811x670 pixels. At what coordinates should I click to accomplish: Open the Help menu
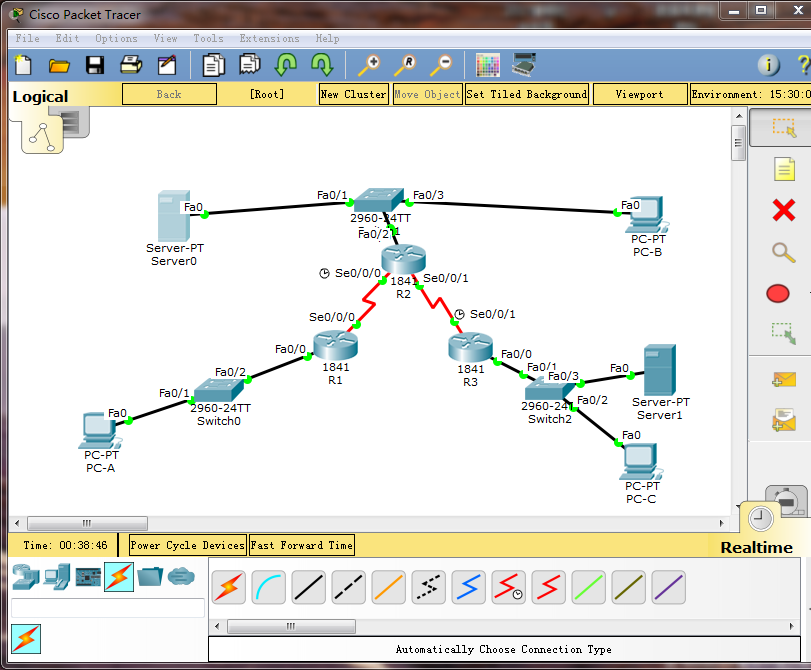[327, 38]
